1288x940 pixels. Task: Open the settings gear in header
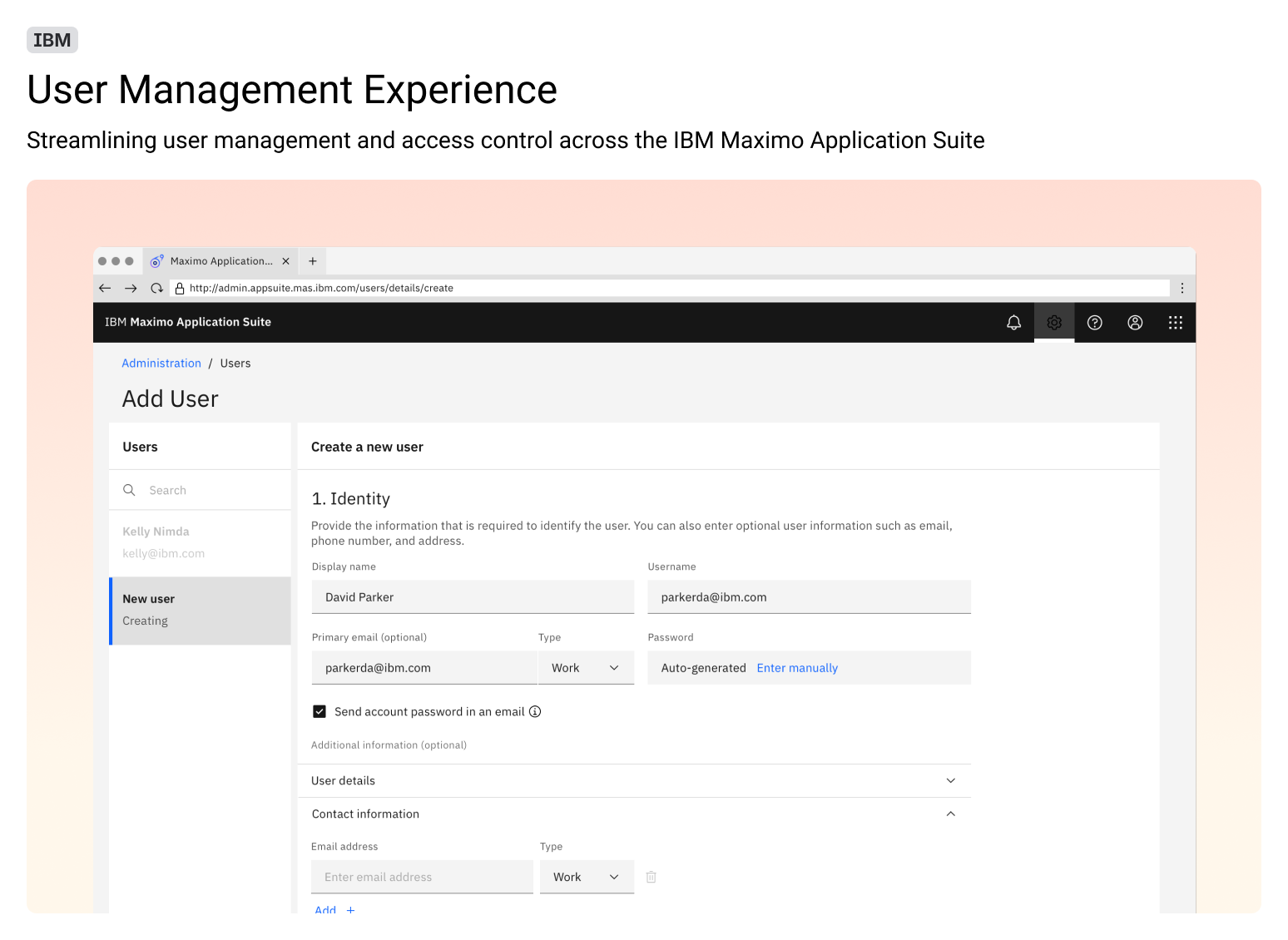[1054, 323]
